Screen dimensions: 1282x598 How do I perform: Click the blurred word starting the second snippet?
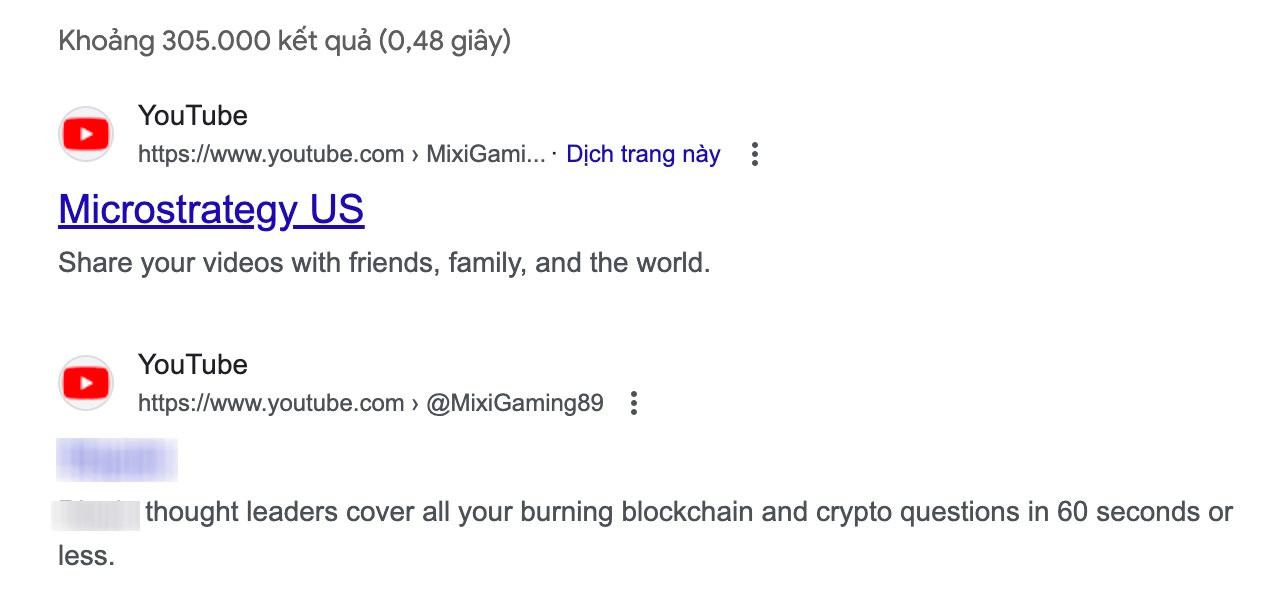pyautogui.click(x=98, y=512)
